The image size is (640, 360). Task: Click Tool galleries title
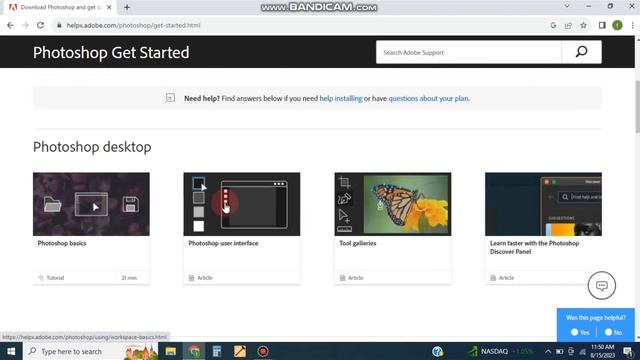click(358, 243)
